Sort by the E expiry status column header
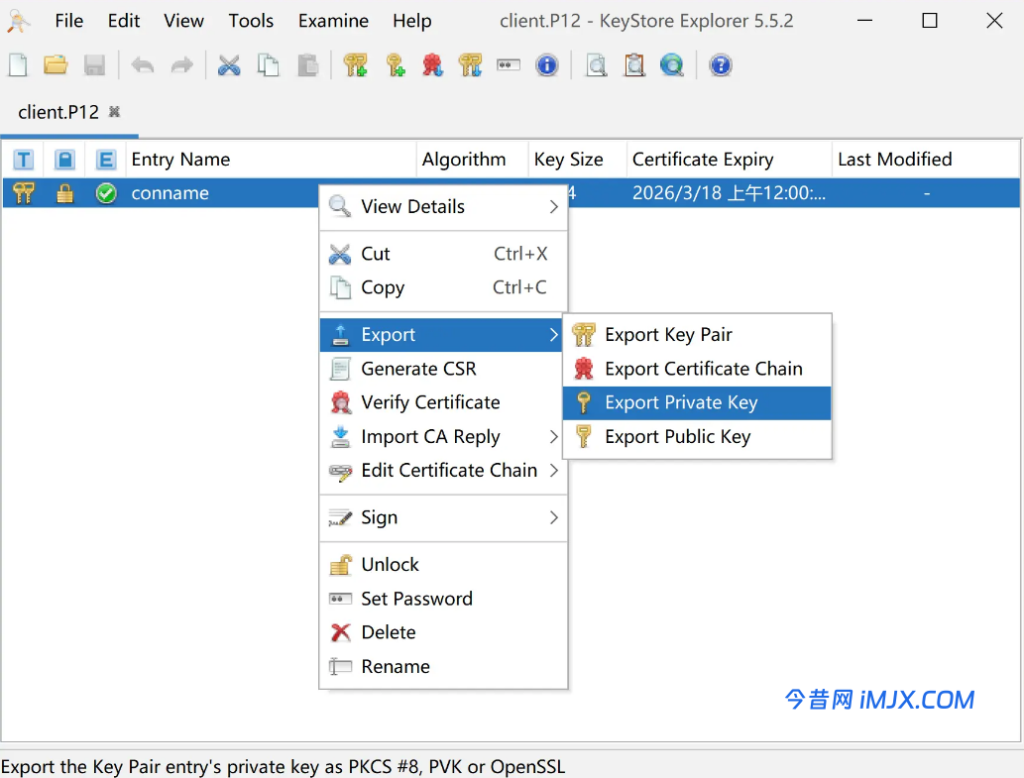Screen dimensions: 1024x778 click(106, 159)
